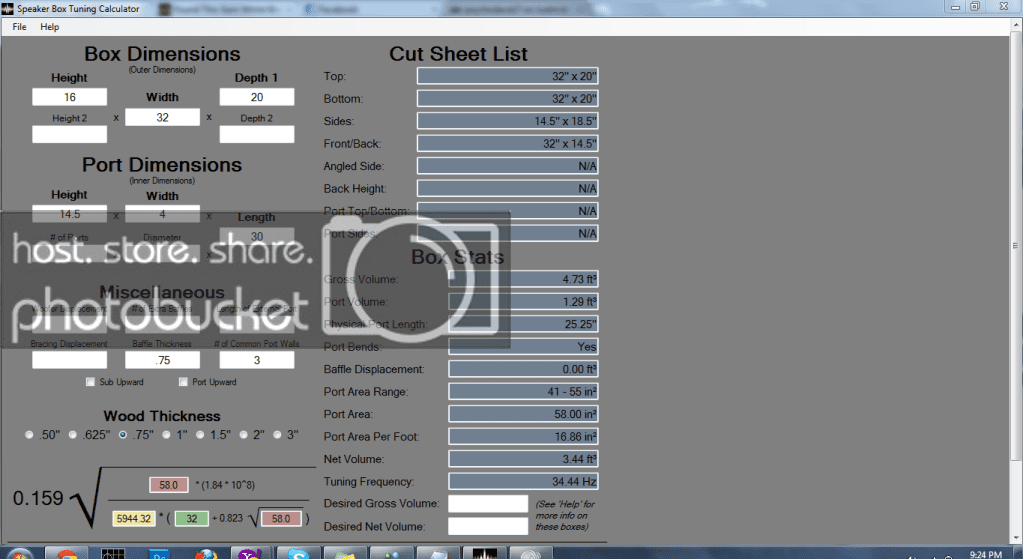The height and width of the screenshot is (559, 1023).
Task: Click the pink 58.0 box under square root
Action: 281,519
